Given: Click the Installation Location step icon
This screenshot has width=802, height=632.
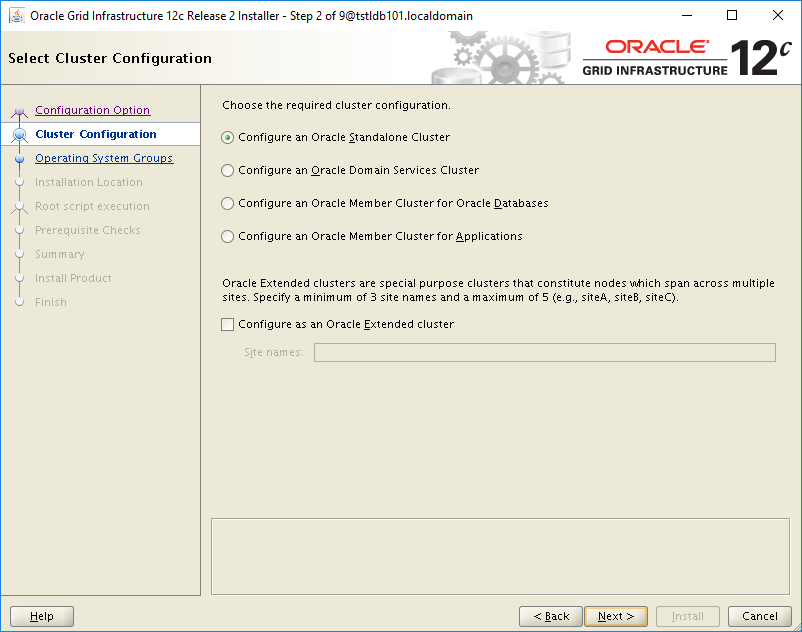Looking at the screenshot, I should pyautogui.click(x=21, y=182).
